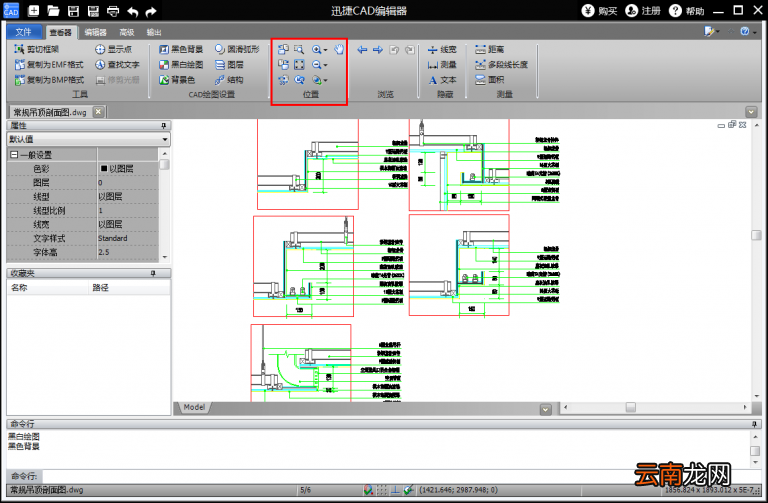Expand the zoom out dropdown arrow
The width and height of the screenshot is (768, 503).
pos(326,65)
